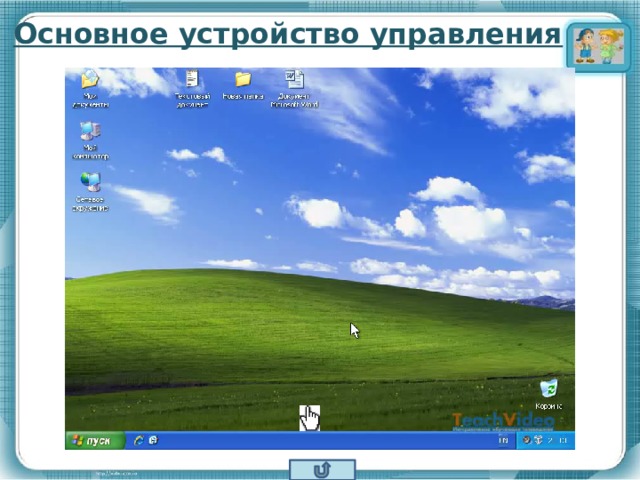Click the second system tray icon
The width and height of the screenshot is (640, 480).
(538, 440)
